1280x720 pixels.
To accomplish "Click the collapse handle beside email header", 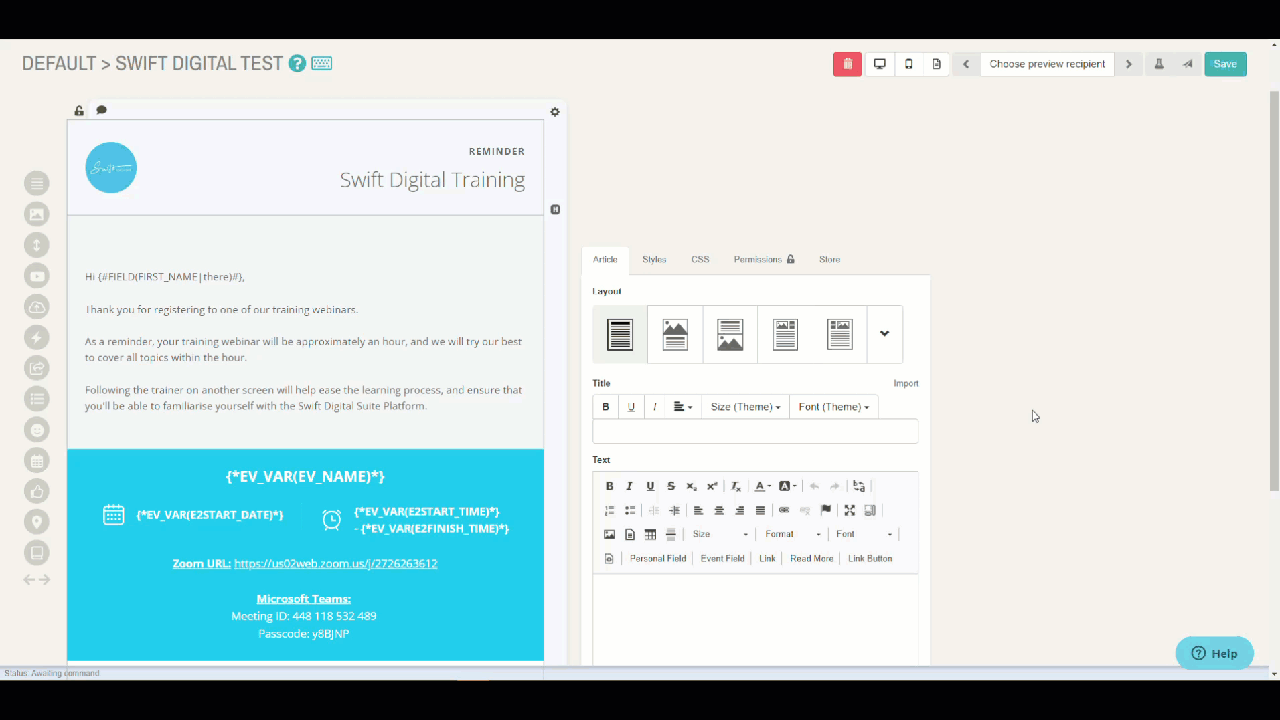I will (555, 210).
